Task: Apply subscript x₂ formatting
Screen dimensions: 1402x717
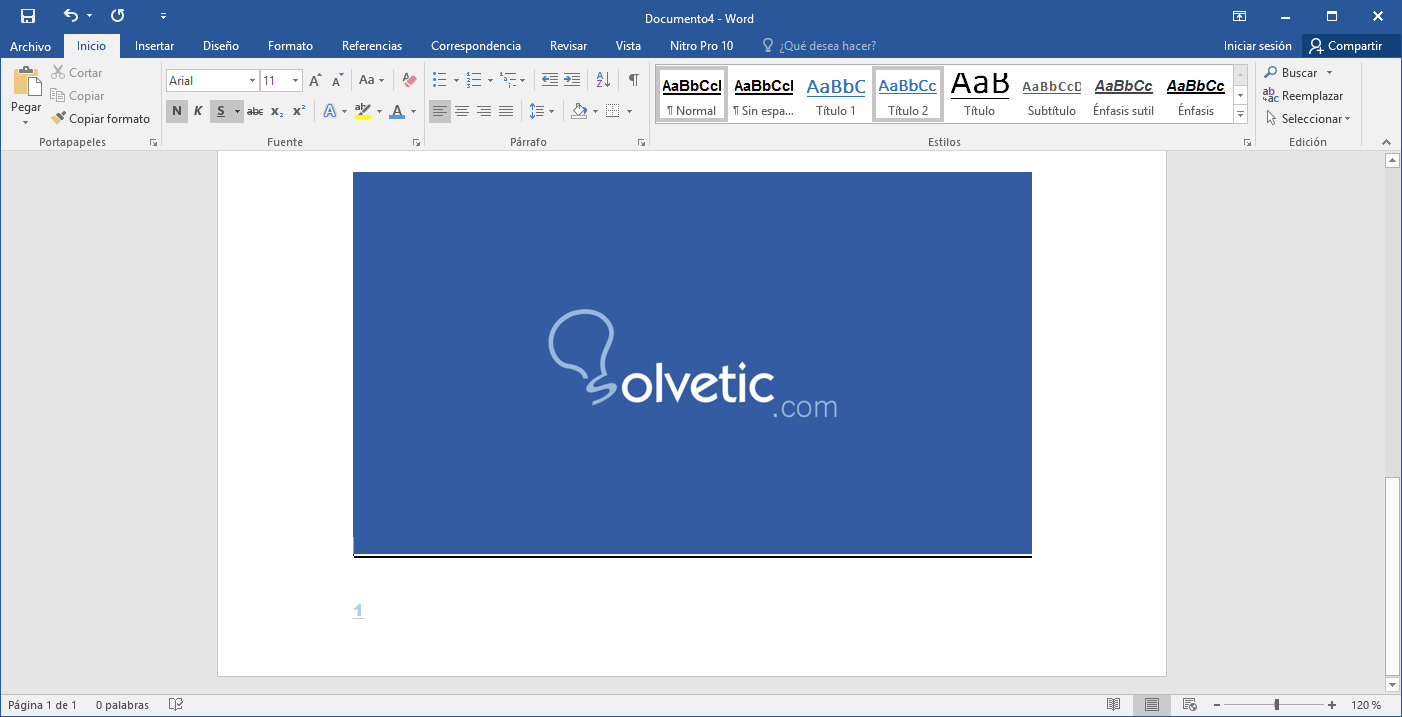Action: click(x=277, y=111)
